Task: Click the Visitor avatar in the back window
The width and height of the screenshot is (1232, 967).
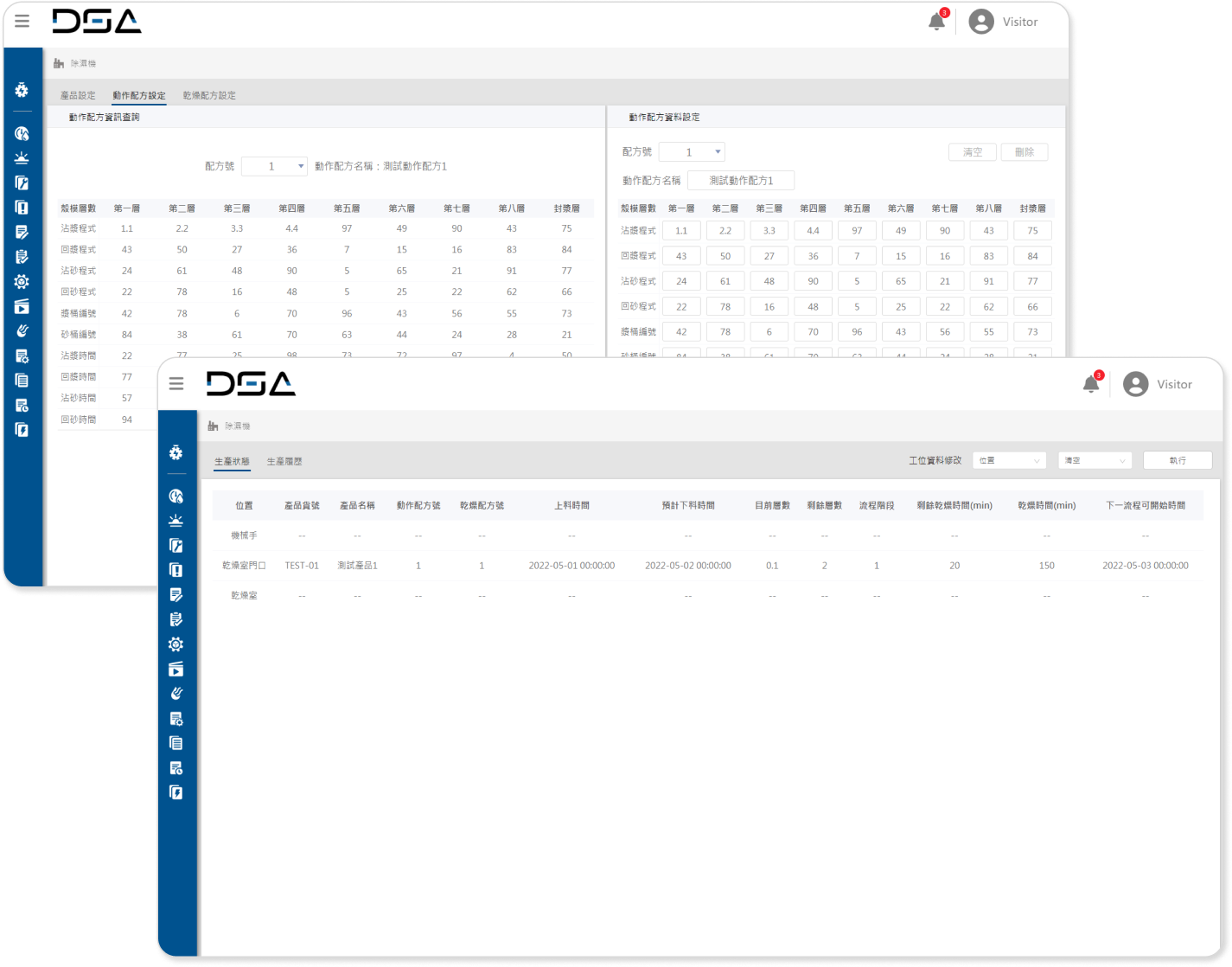Action: (981, 22)
